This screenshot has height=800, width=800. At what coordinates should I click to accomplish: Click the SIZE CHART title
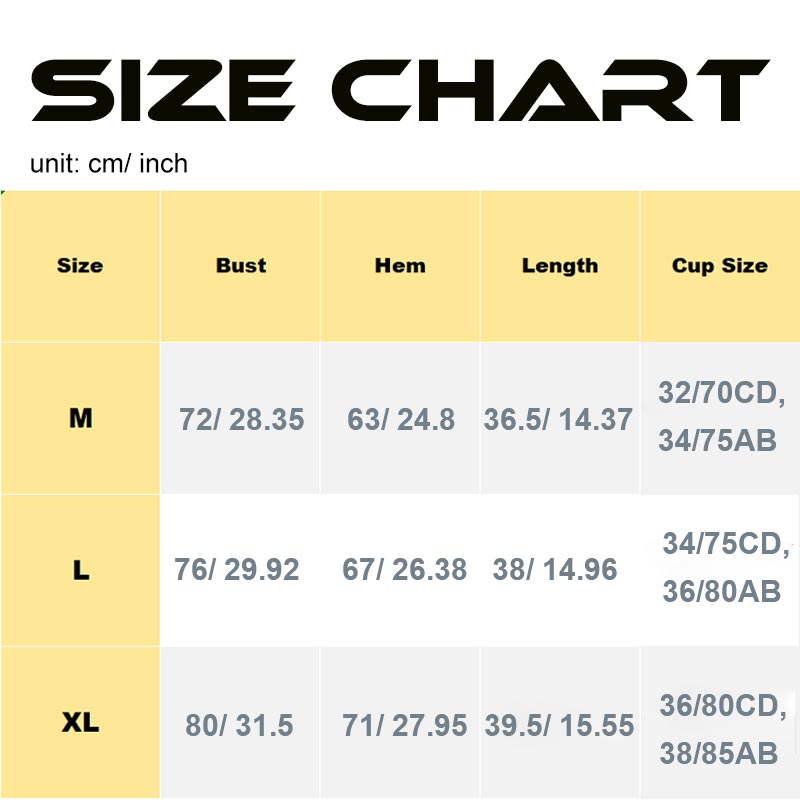click(400, 91)
